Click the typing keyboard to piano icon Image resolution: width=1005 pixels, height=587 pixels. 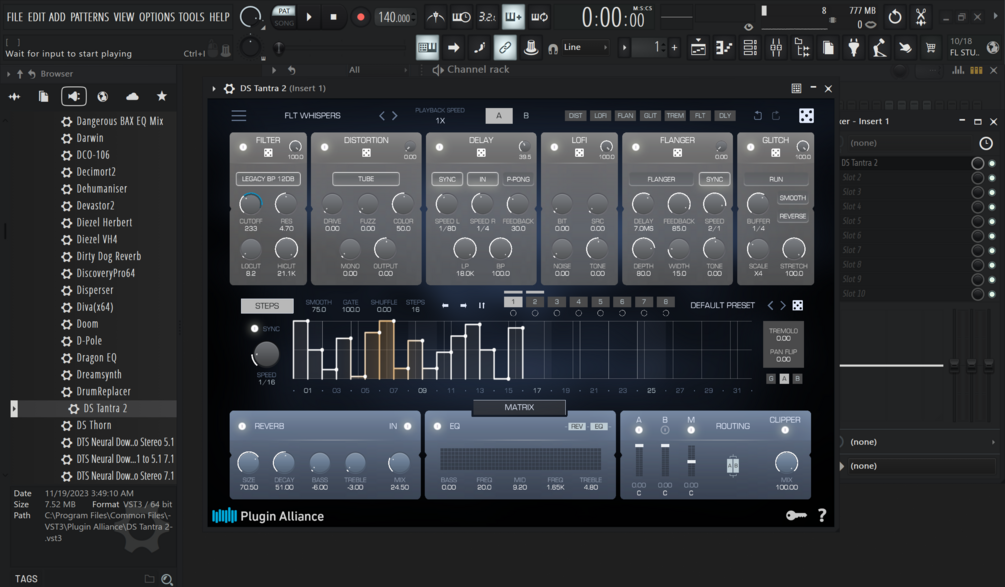[x=427, y=47]
